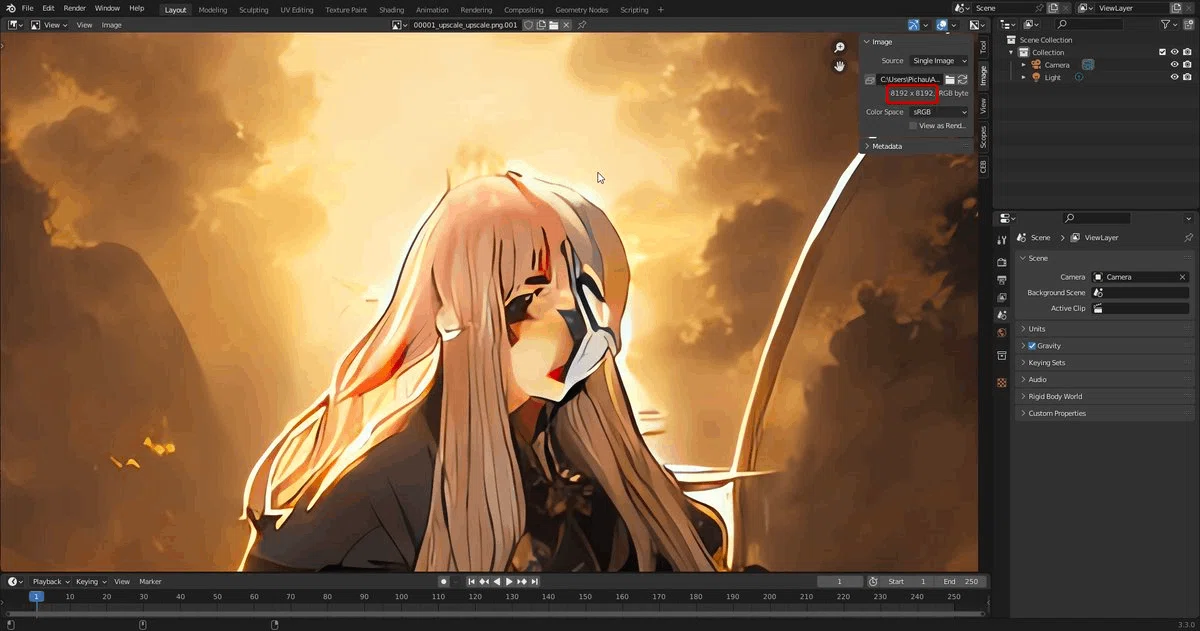Image resolution: width=1200 pixels, height=631 pixels.
Task: Expand the Audio panel
Action: (1105, 380)
